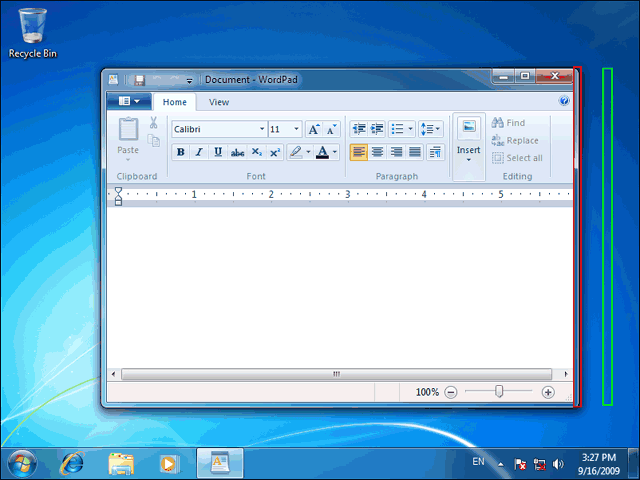Click the 3:27 PM clock in taskbar
This screenshot has width=640, height=480.
[x=598, y=458]
